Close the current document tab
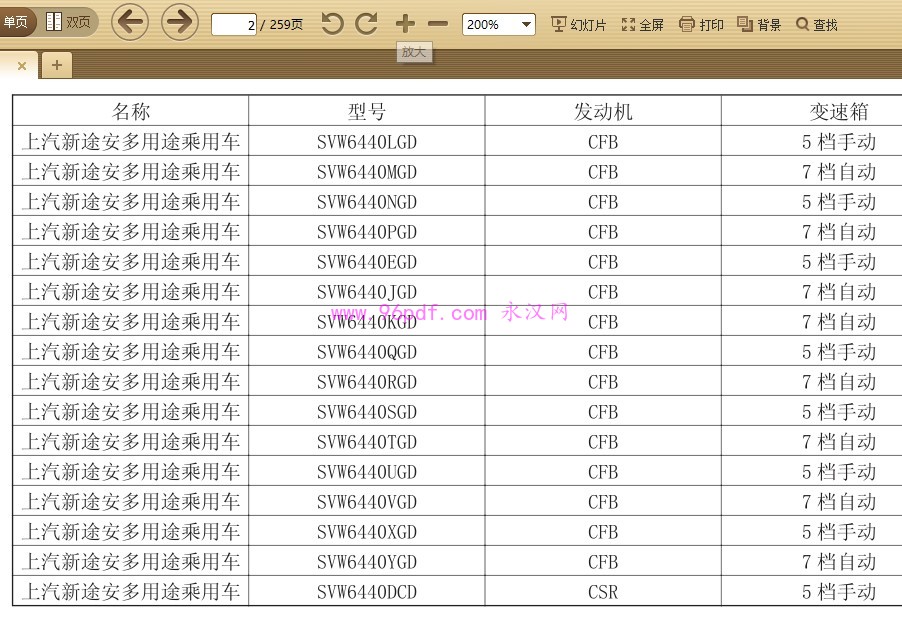This screenshot has width=902, height=619. [x=22, y=66]
